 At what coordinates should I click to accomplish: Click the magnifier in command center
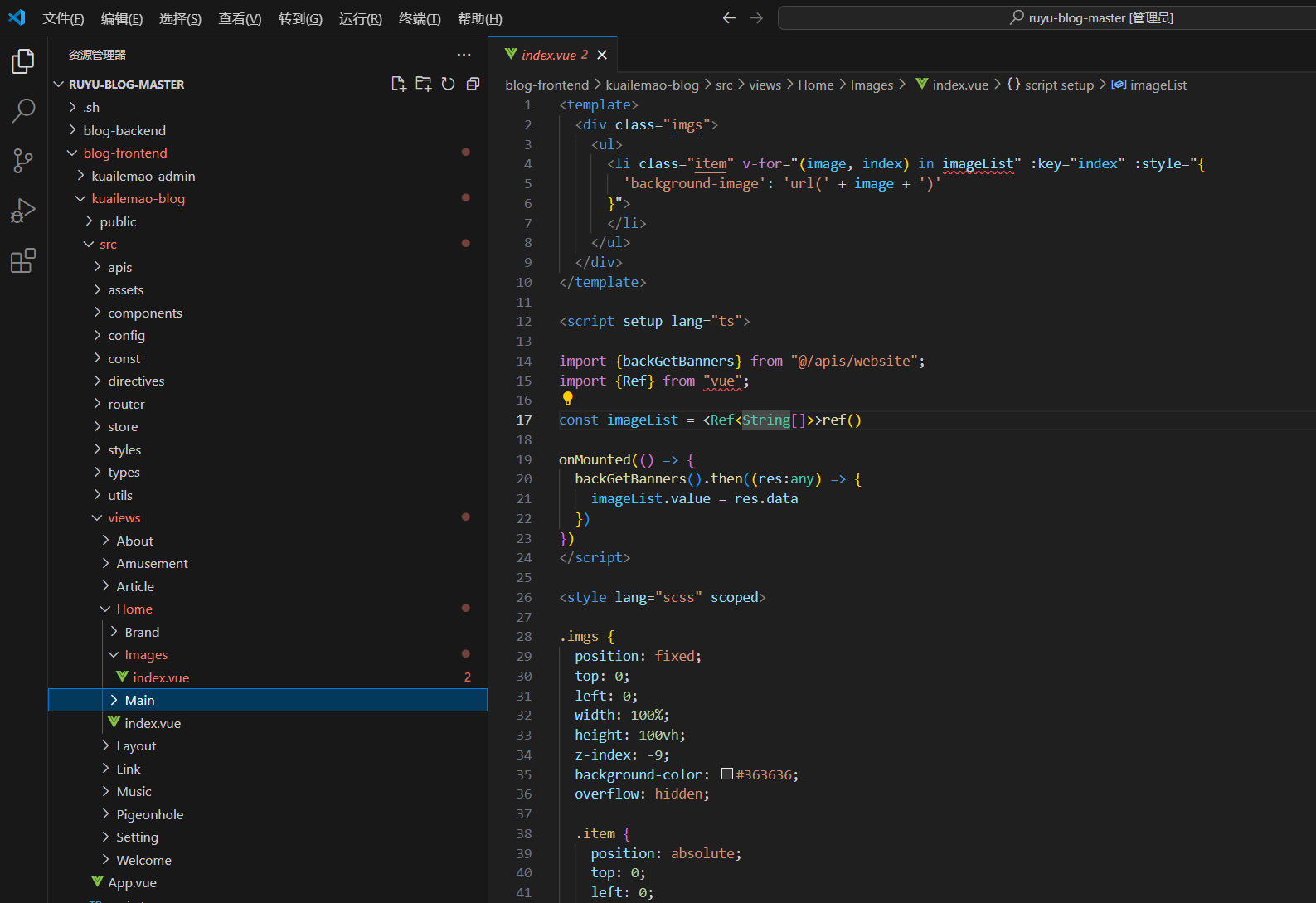tap(1017, 17)
